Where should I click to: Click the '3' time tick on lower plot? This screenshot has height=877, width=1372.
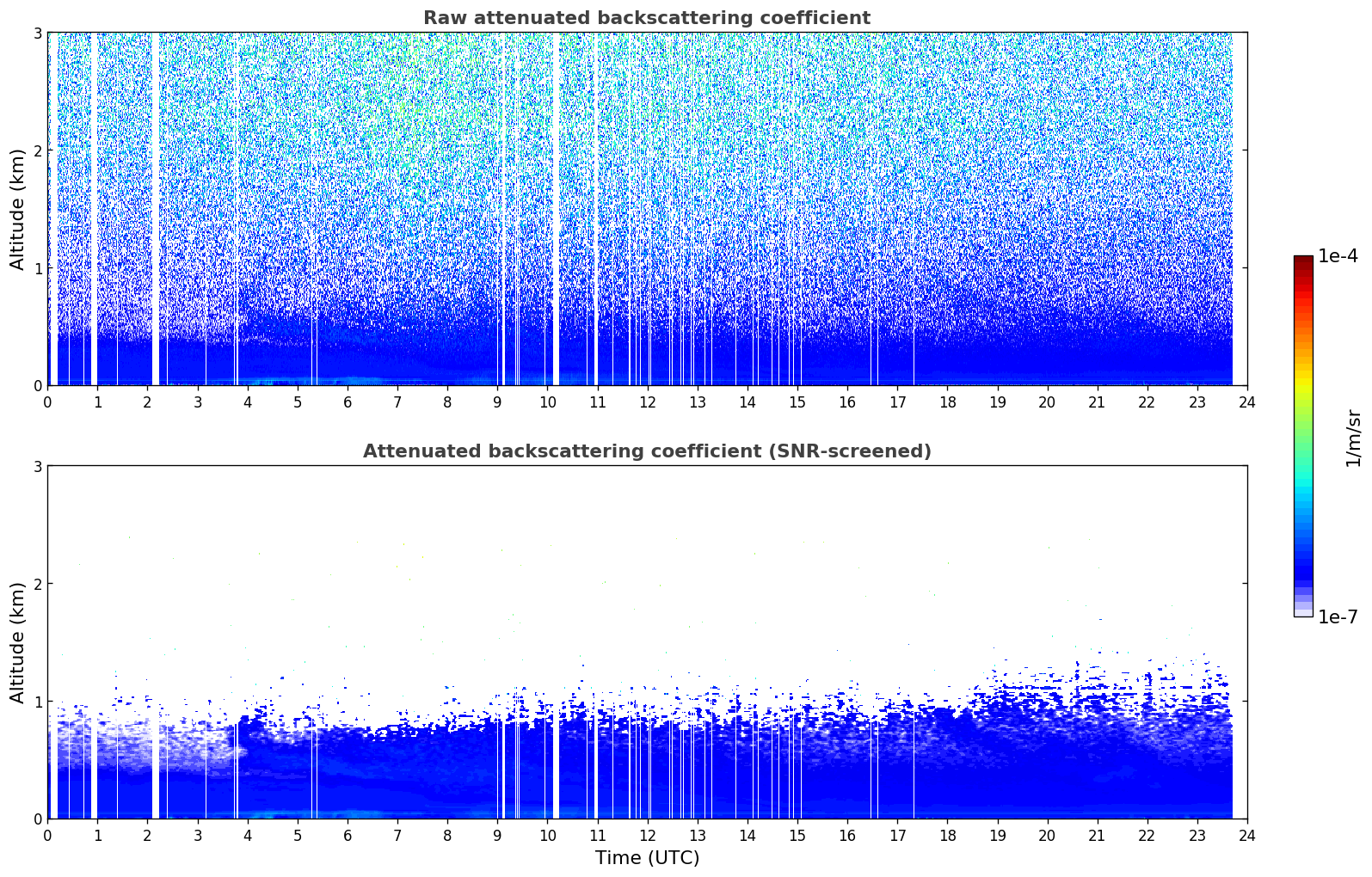click(x=197, y=836)
